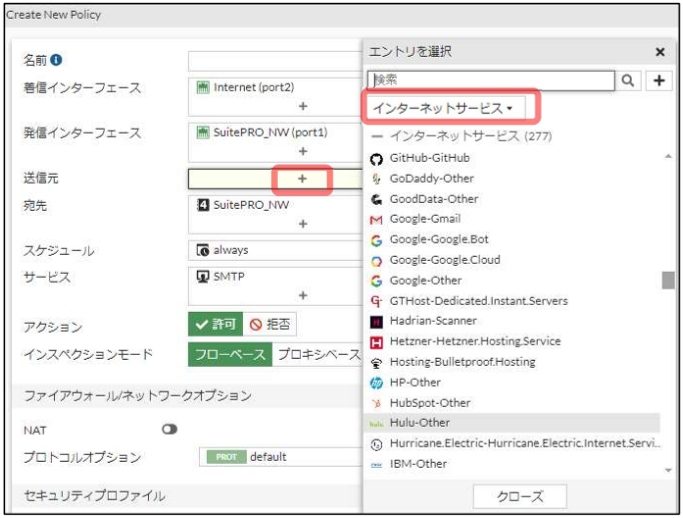Select the HP-Other logo icon

click(x=376, y=382)
